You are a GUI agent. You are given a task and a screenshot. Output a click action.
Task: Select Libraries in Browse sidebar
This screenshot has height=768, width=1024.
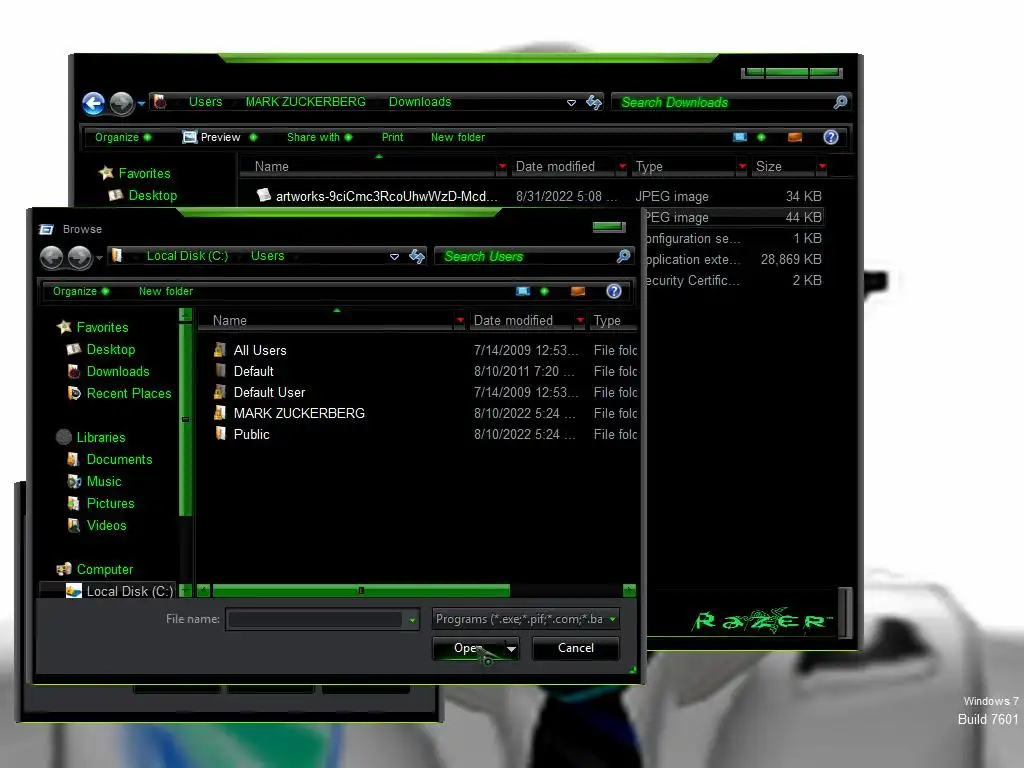pos(101,438)
